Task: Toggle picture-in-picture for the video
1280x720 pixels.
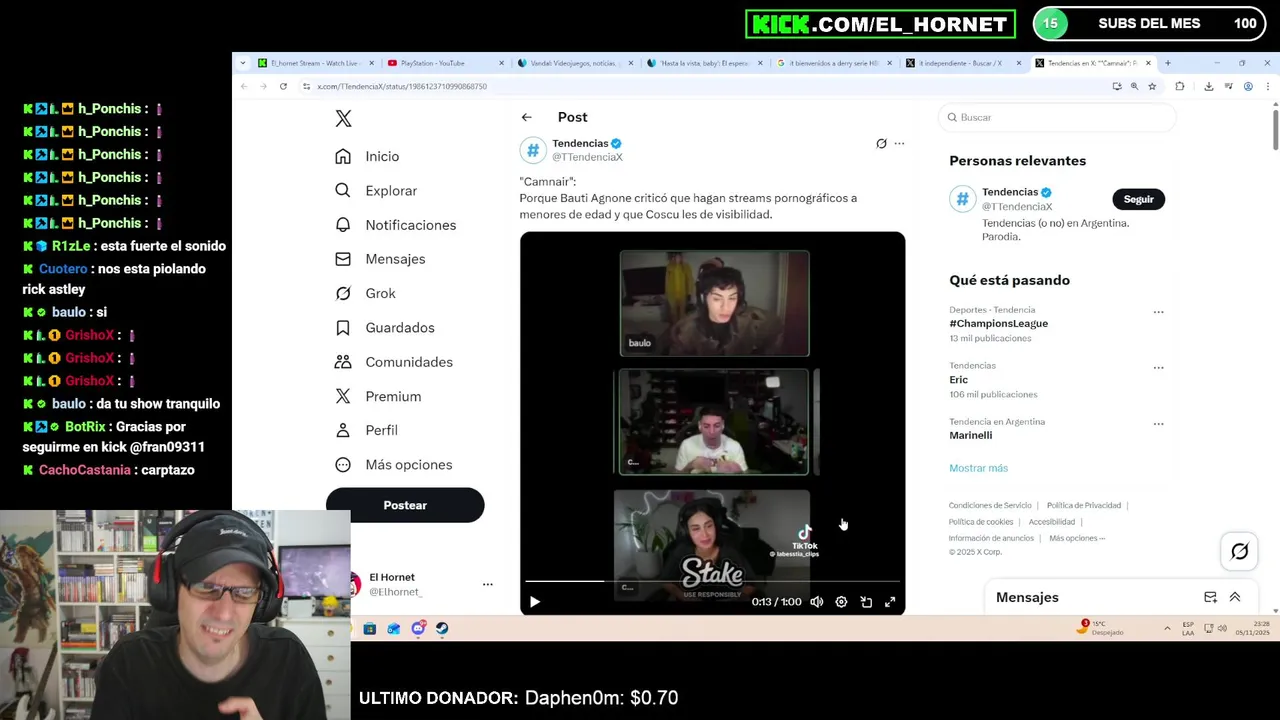Action: pos(866,602)
